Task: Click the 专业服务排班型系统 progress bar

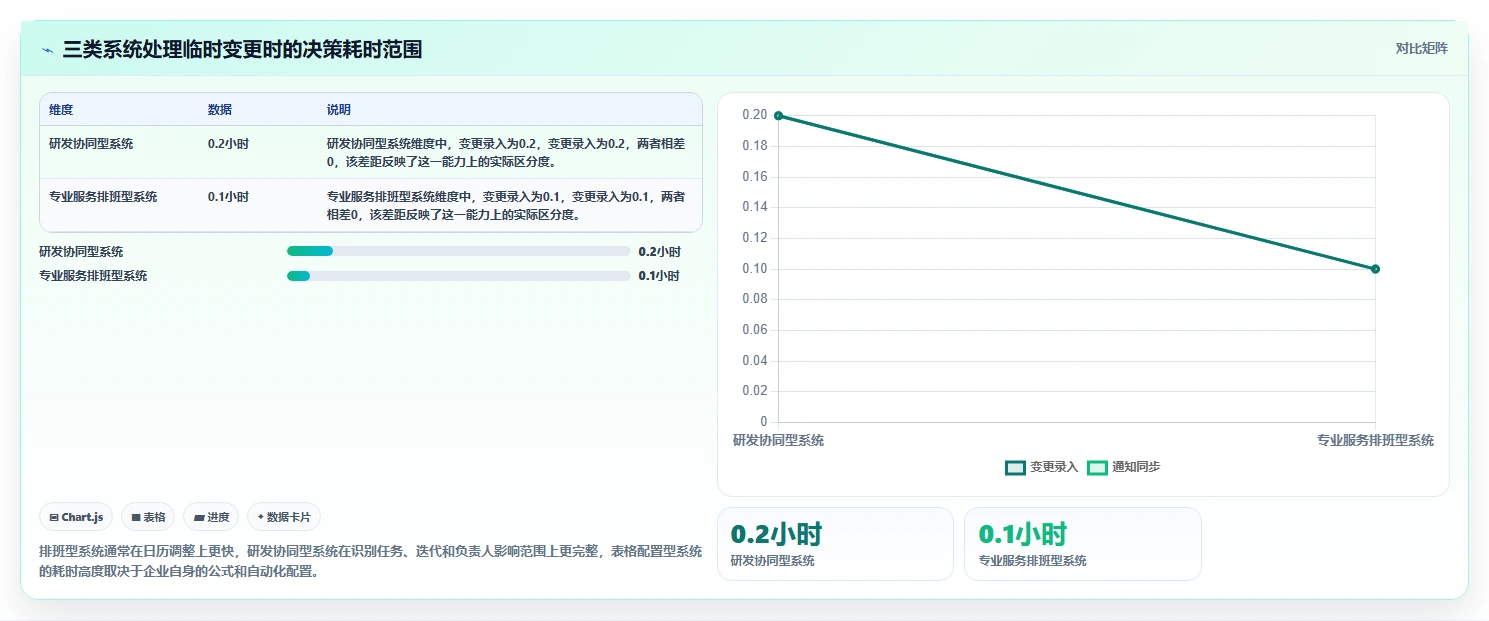Action: coord(458,275)
